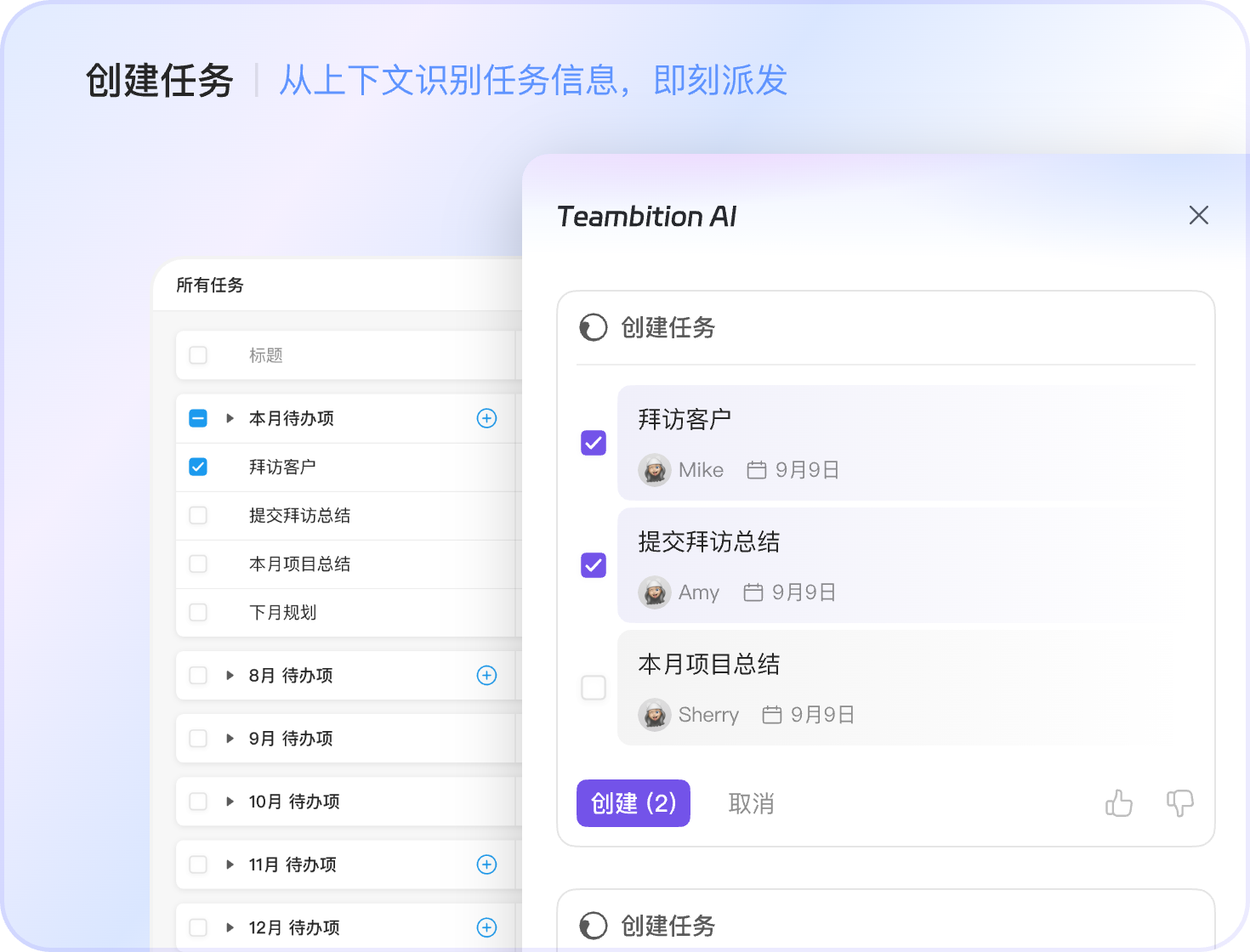This screenshot has height=952, width=1250.
Task: Click the 9月9日 date in 本月项目总结 card
Action: [822, 715]
